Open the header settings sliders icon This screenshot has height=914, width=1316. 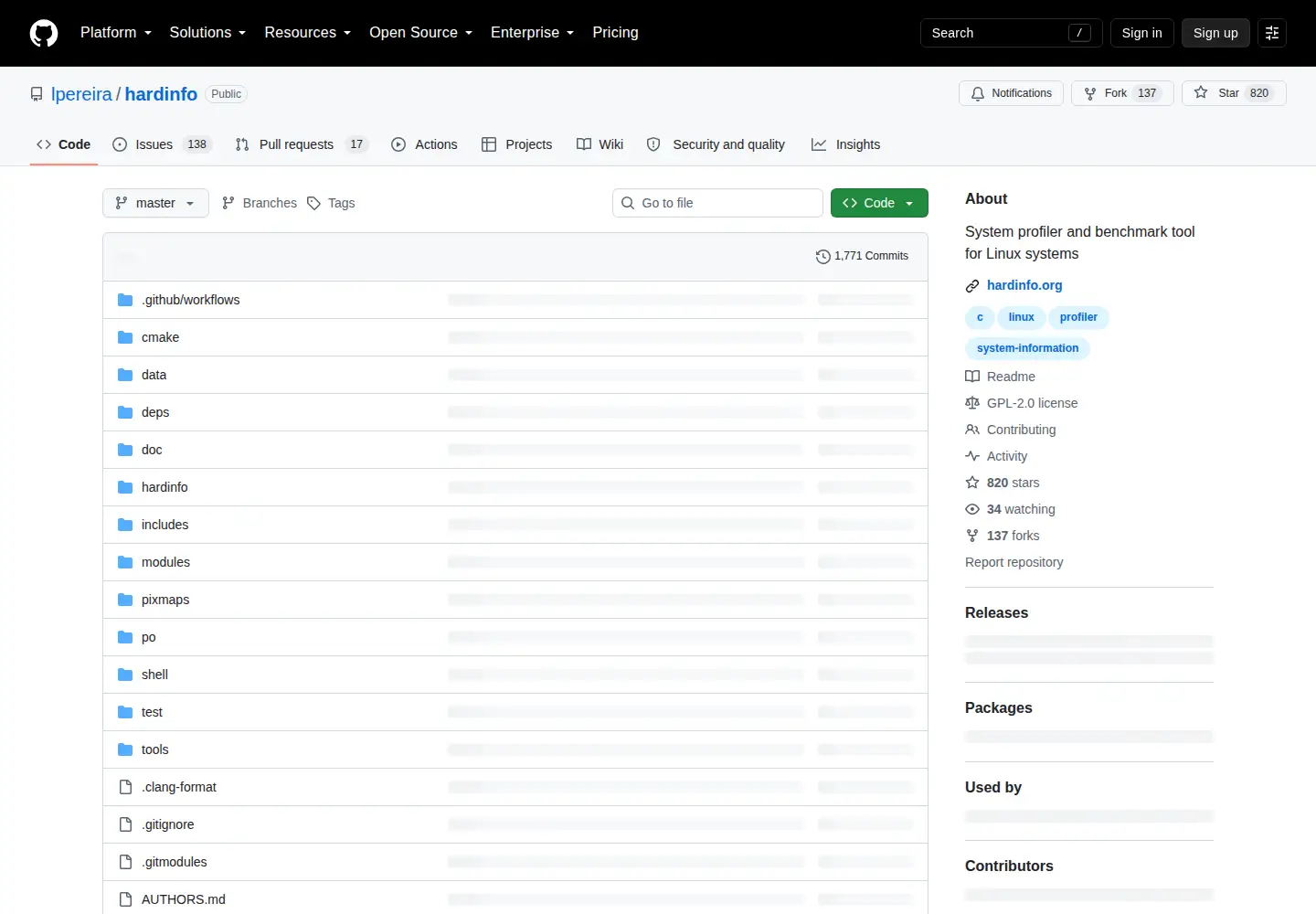[x=1272, y=33]
